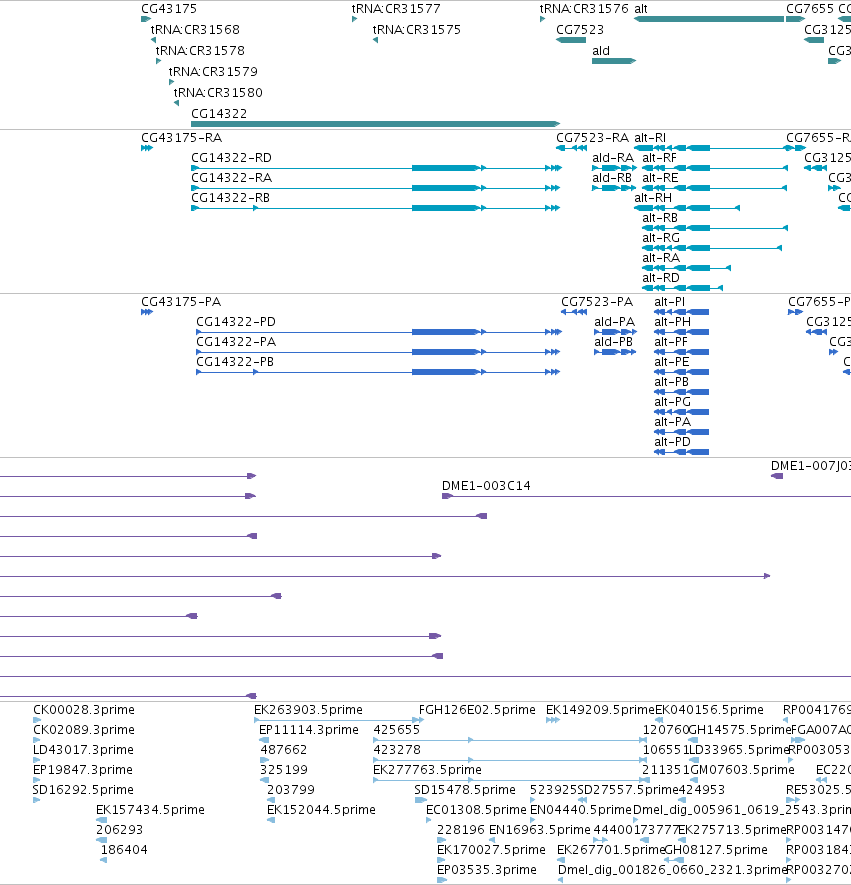Select the EK277763.5prime EST label
The width and height of the screenshot is (851, 885).
[x=427, y=770]
